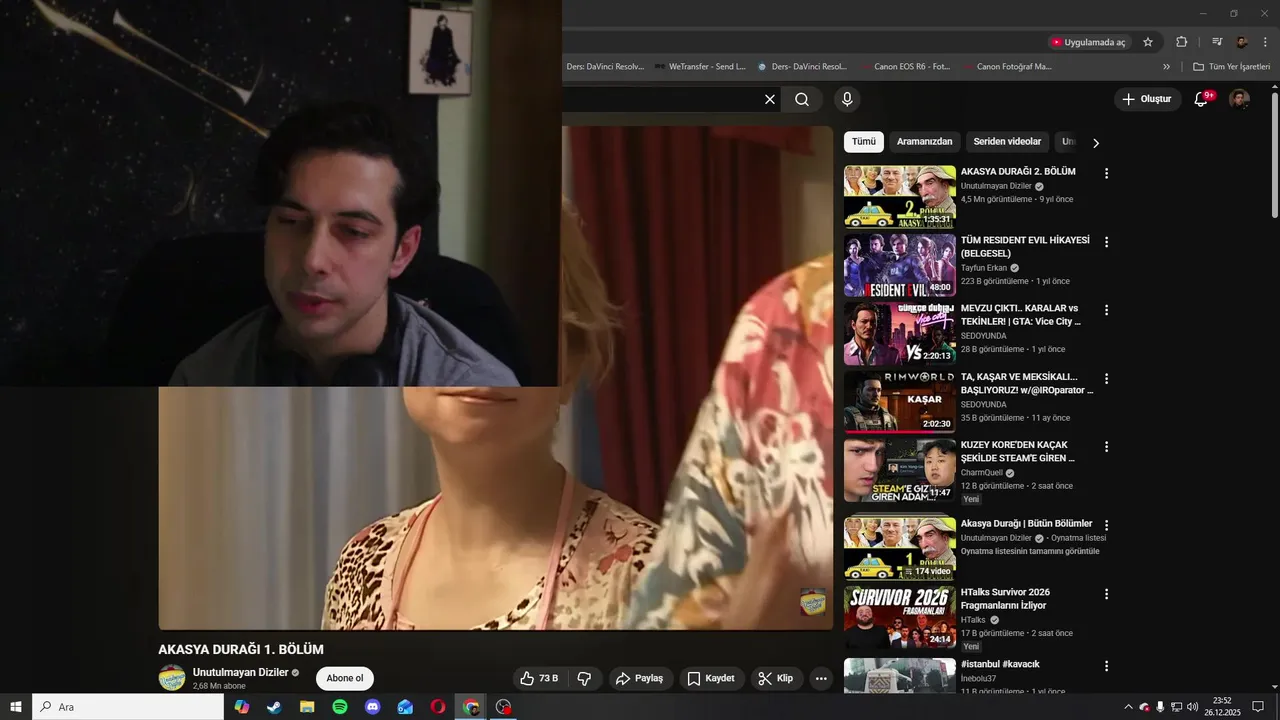The height and width of the screenshot is (720, 1280).
Task: Click the Windows taskbar search box
Action: tap(128, 707)
